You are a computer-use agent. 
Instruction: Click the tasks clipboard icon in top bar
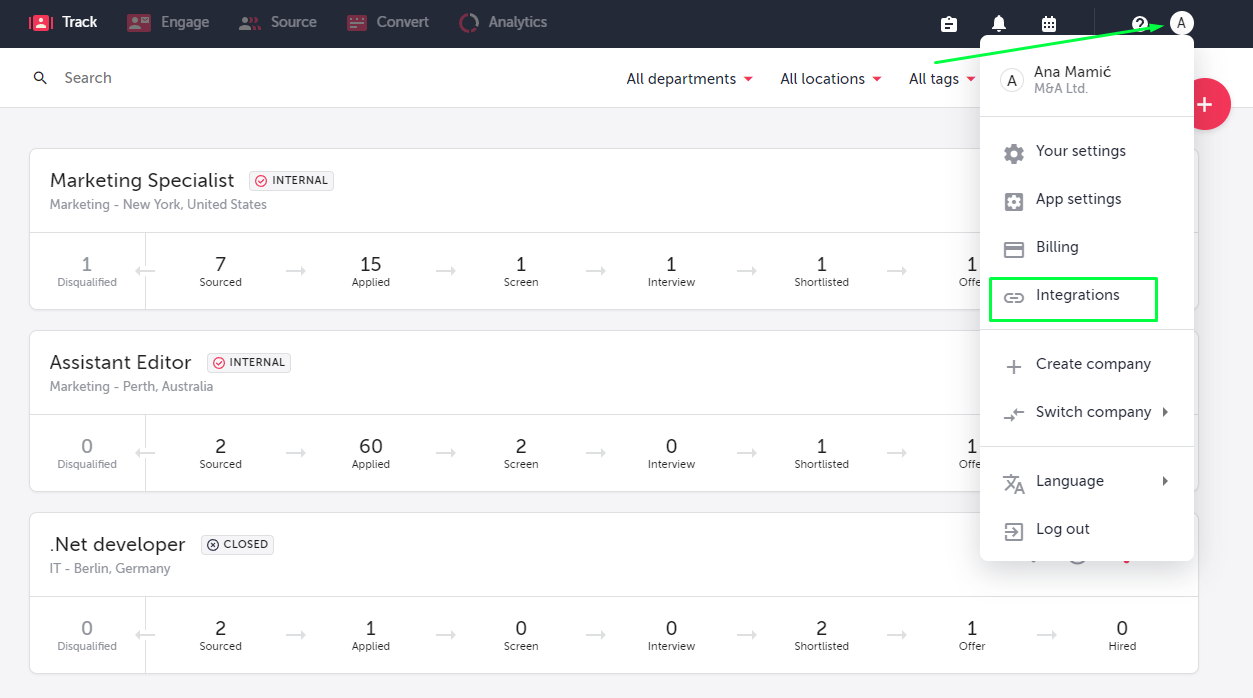pos(949,24)
